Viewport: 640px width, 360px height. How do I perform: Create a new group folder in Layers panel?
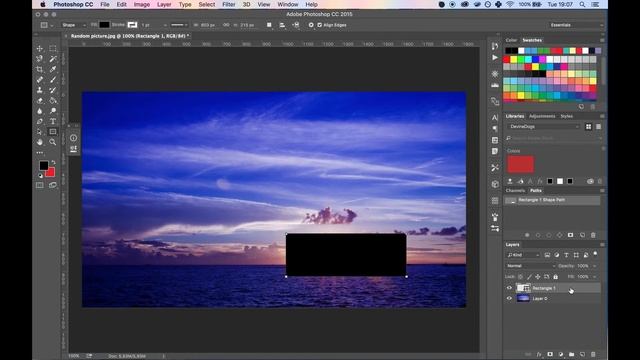coord(571,354)
